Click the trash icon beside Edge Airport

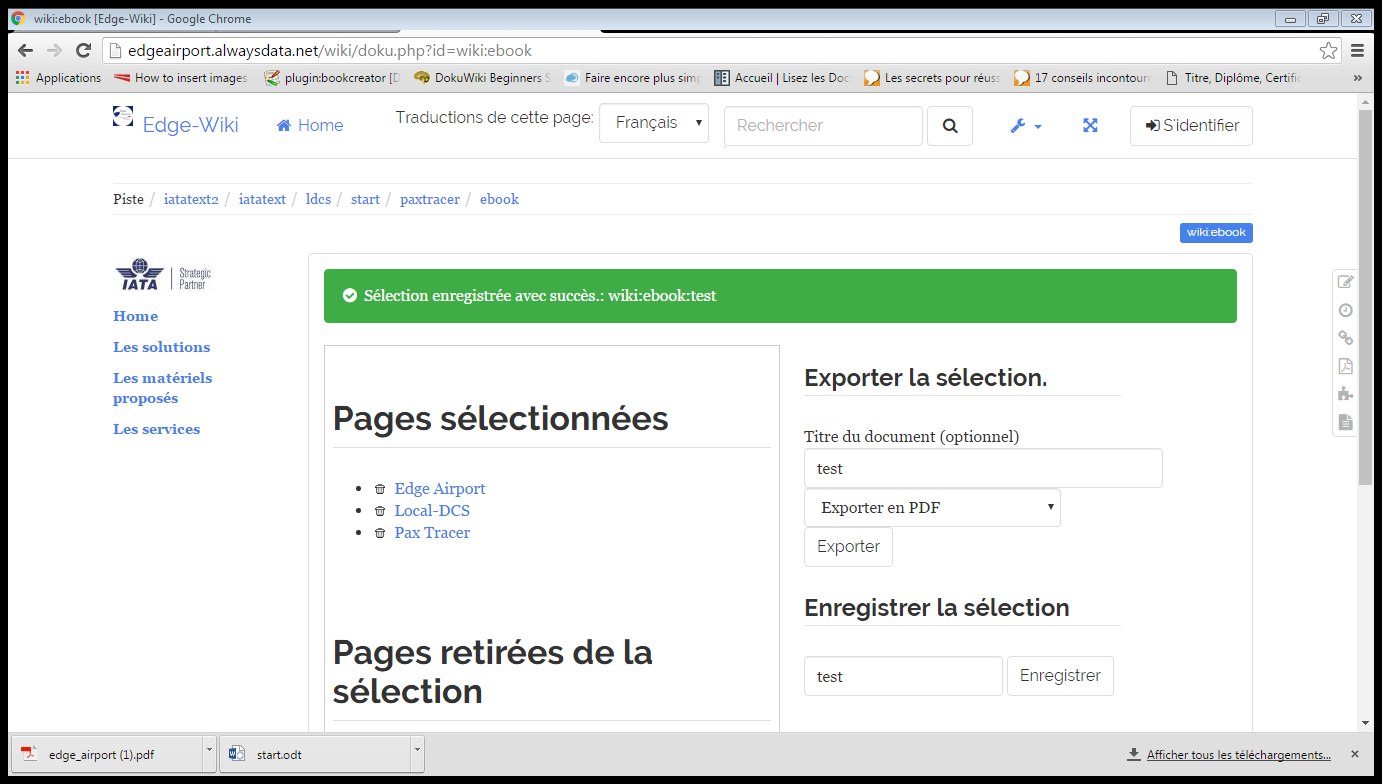tap(380, 489)
